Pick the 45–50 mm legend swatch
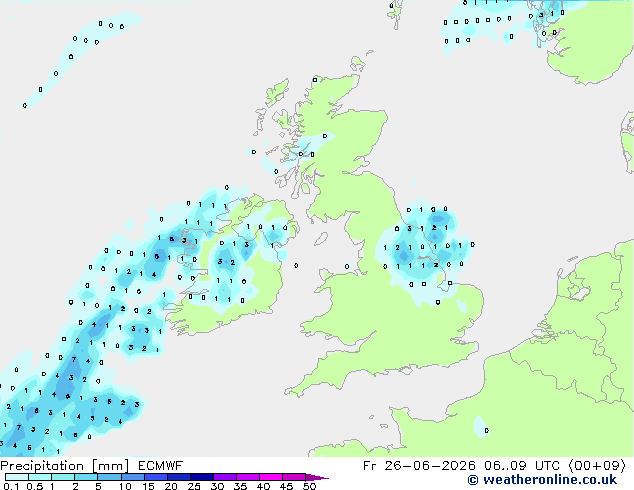Screen dimensions: 634x490 294,477
